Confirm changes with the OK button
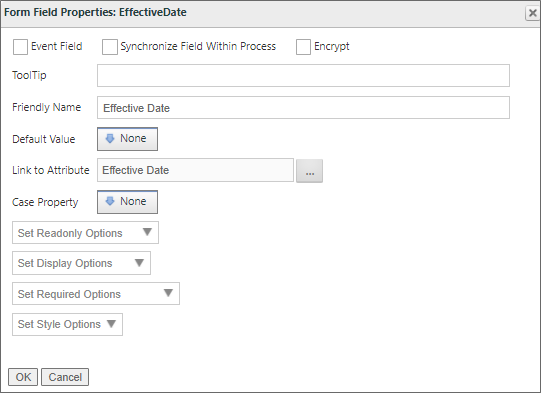 23,377
